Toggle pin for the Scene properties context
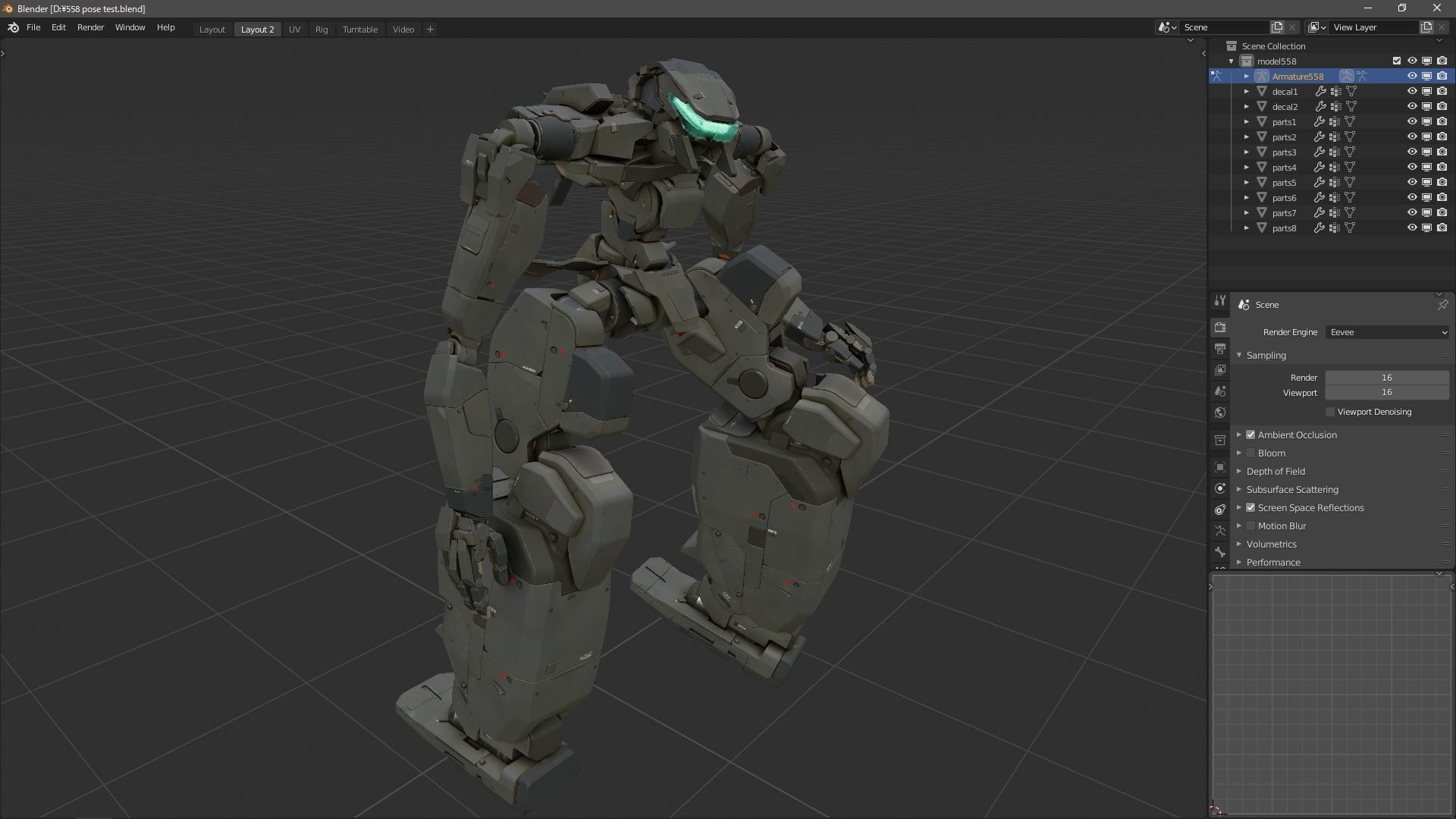 pyautogui.click(x=1442, y=305)
